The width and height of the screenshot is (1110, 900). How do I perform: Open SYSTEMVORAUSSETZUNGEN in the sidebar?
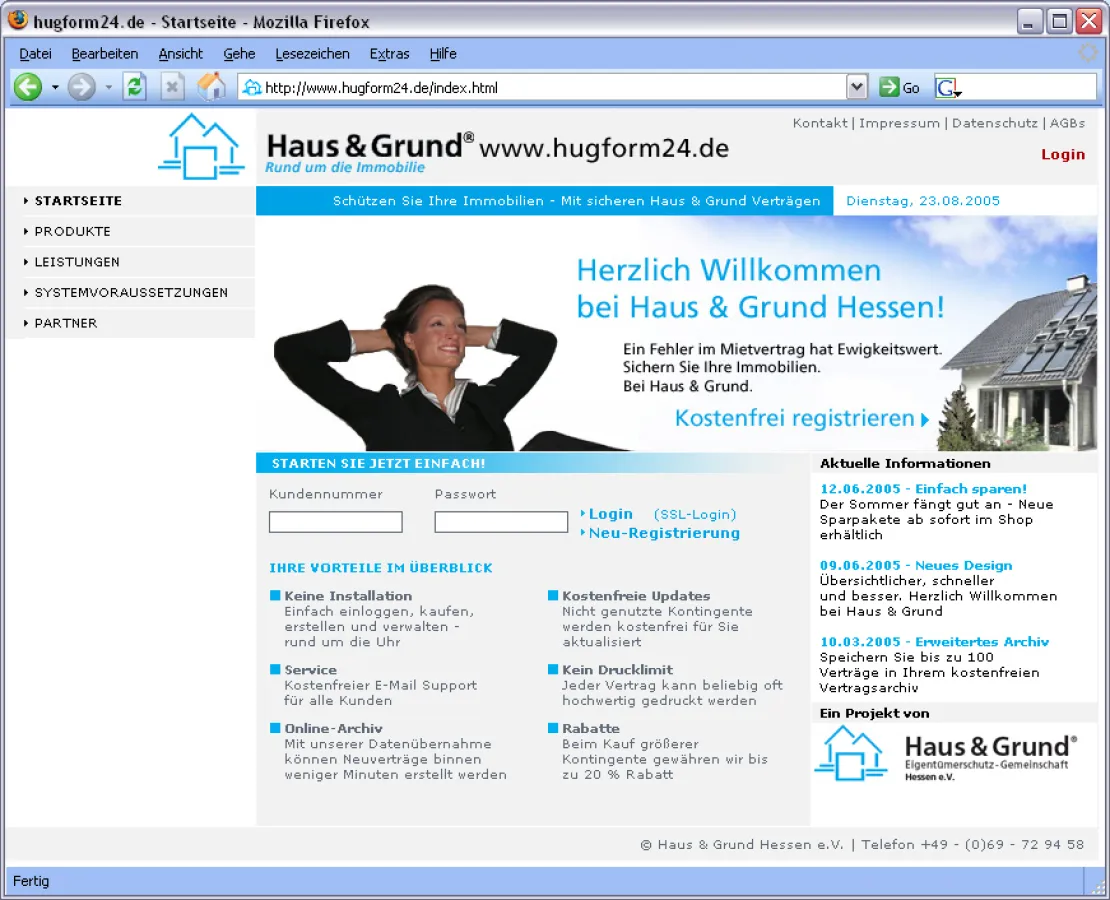tap(131, 293)
